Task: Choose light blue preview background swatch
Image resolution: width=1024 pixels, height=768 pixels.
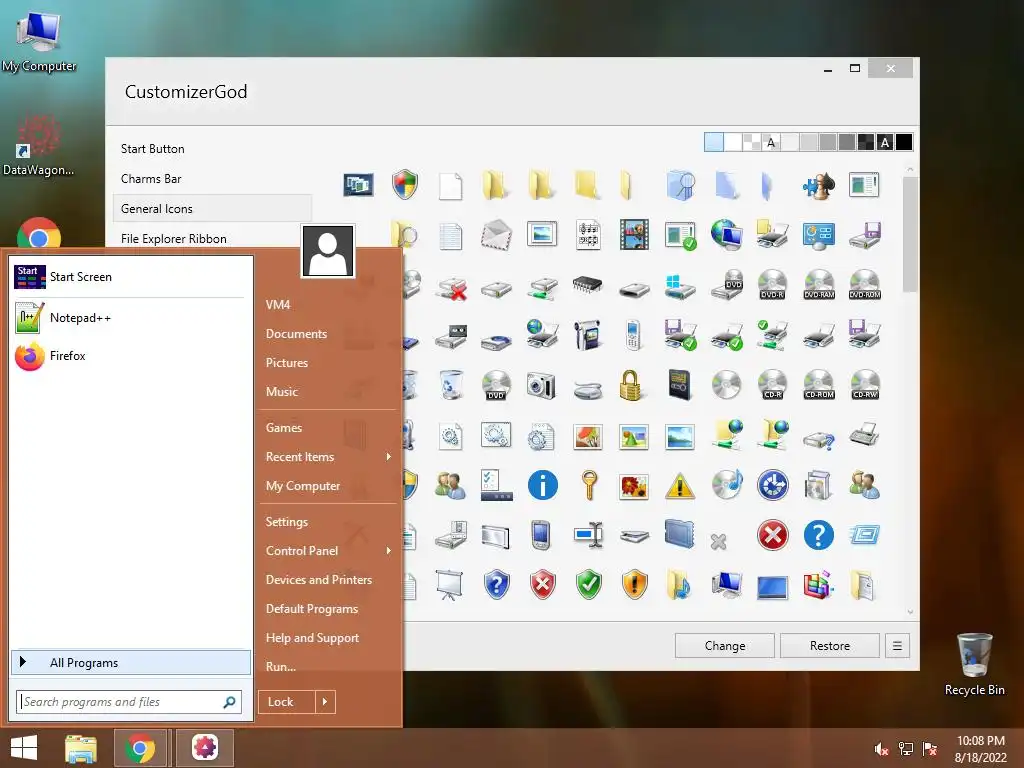Action: pyautogui.click(x=714, y=142)
